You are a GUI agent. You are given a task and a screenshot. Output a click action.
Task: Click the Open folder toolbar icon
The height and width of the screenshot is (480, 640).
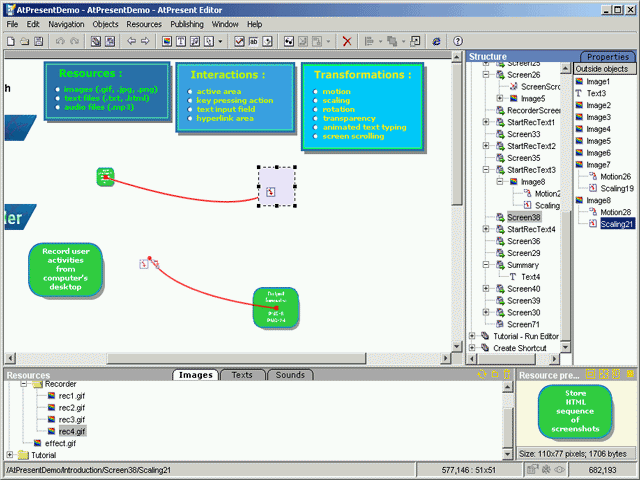[x=25, y=41]
